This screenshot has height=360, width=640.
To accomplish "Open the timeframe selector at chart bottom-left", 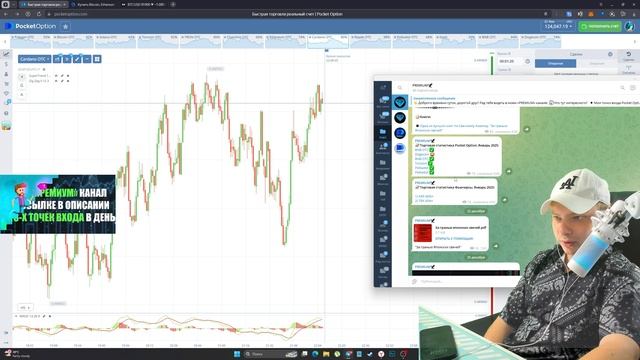I will pyautogui.click(x=25, y=307).
